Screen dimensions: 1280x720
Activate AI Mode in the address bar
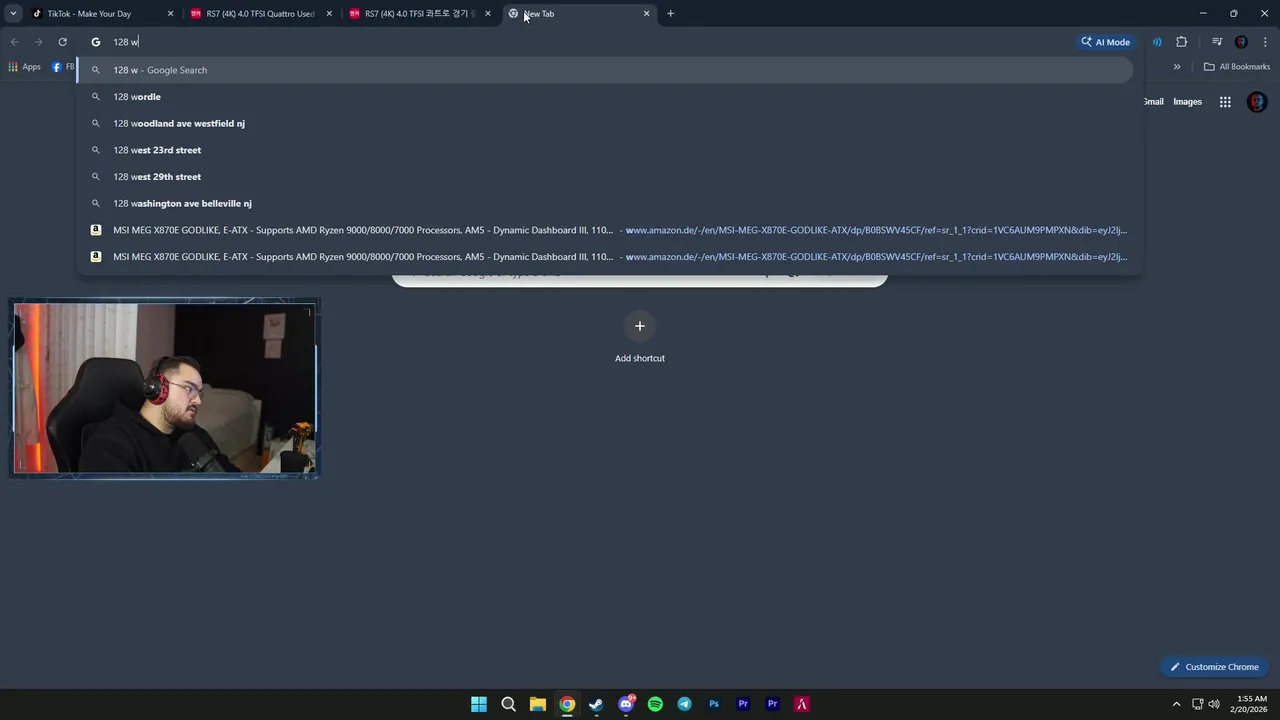(x=1105, y=42)
